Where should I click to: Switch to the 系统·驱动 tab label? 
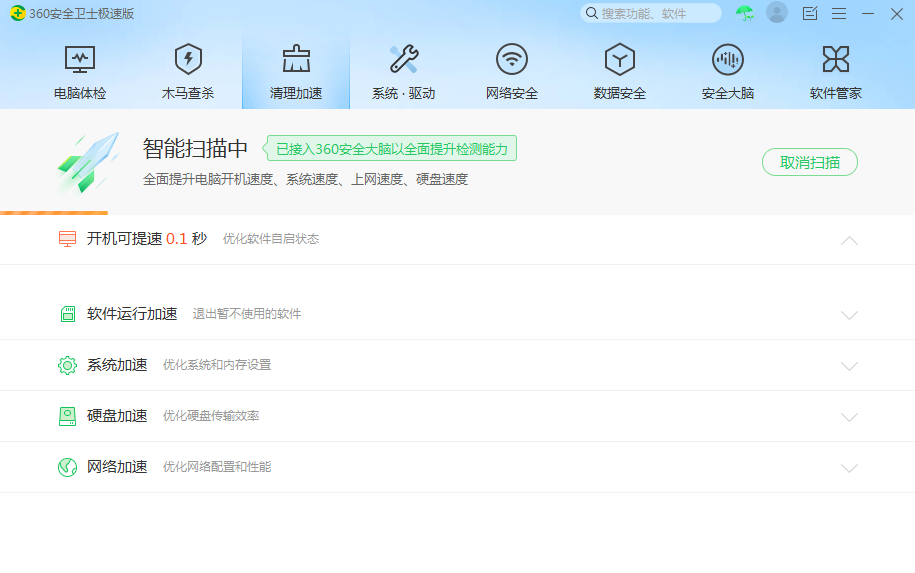(404, 93)
